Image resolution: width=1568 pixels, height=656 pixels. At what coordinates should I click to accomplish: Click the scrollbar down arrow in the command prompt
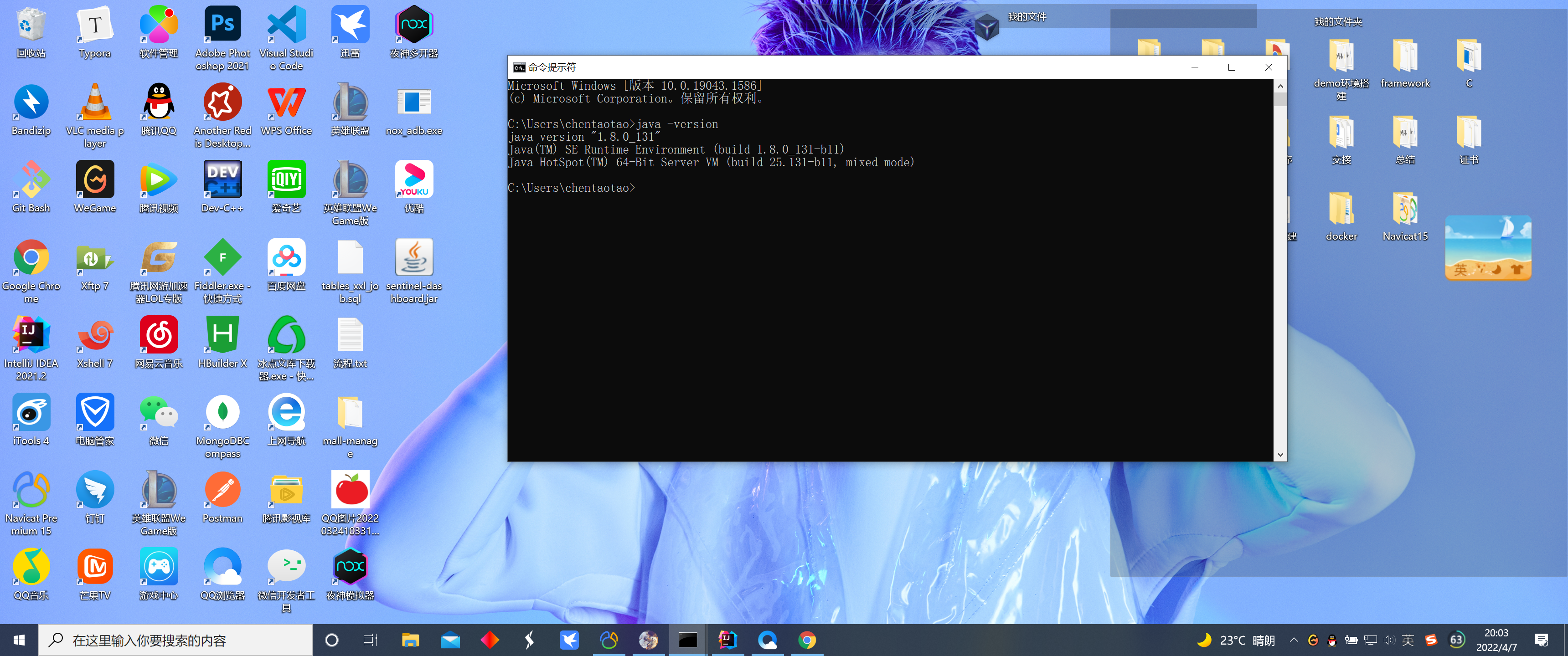[x=1280, y=455]
